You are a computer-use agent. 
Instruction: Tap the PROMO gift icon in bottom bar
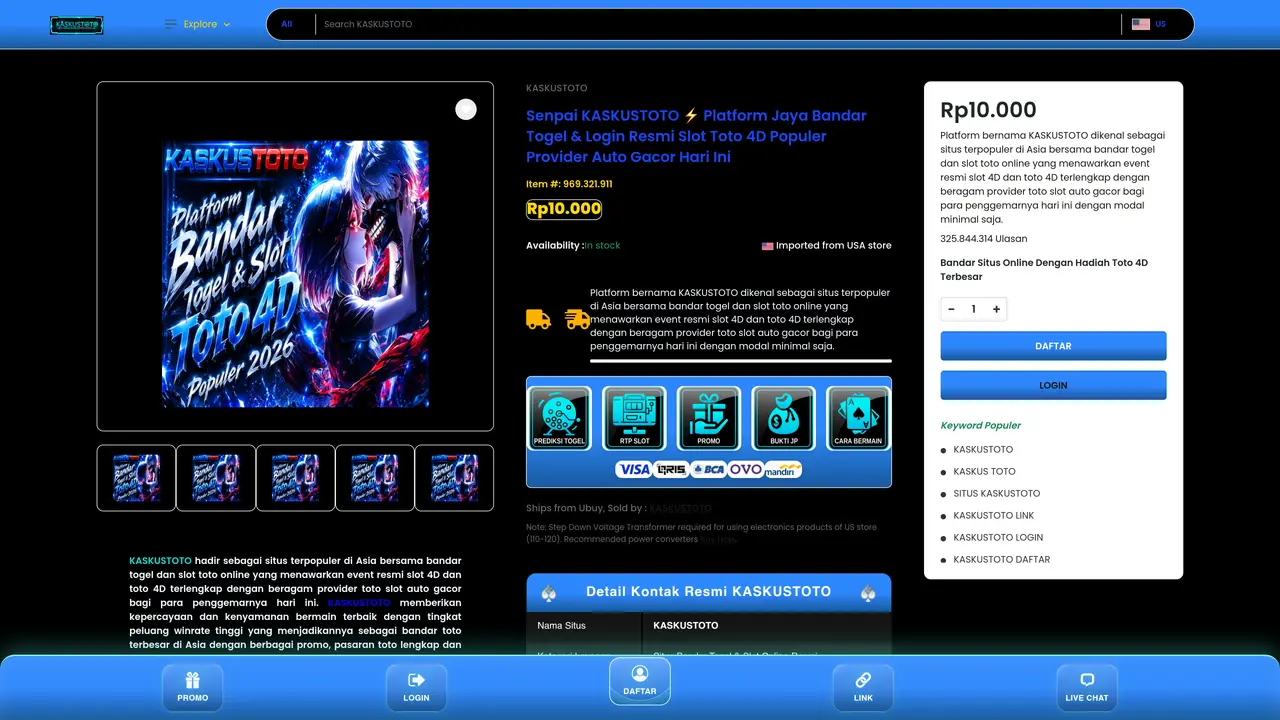193,687
